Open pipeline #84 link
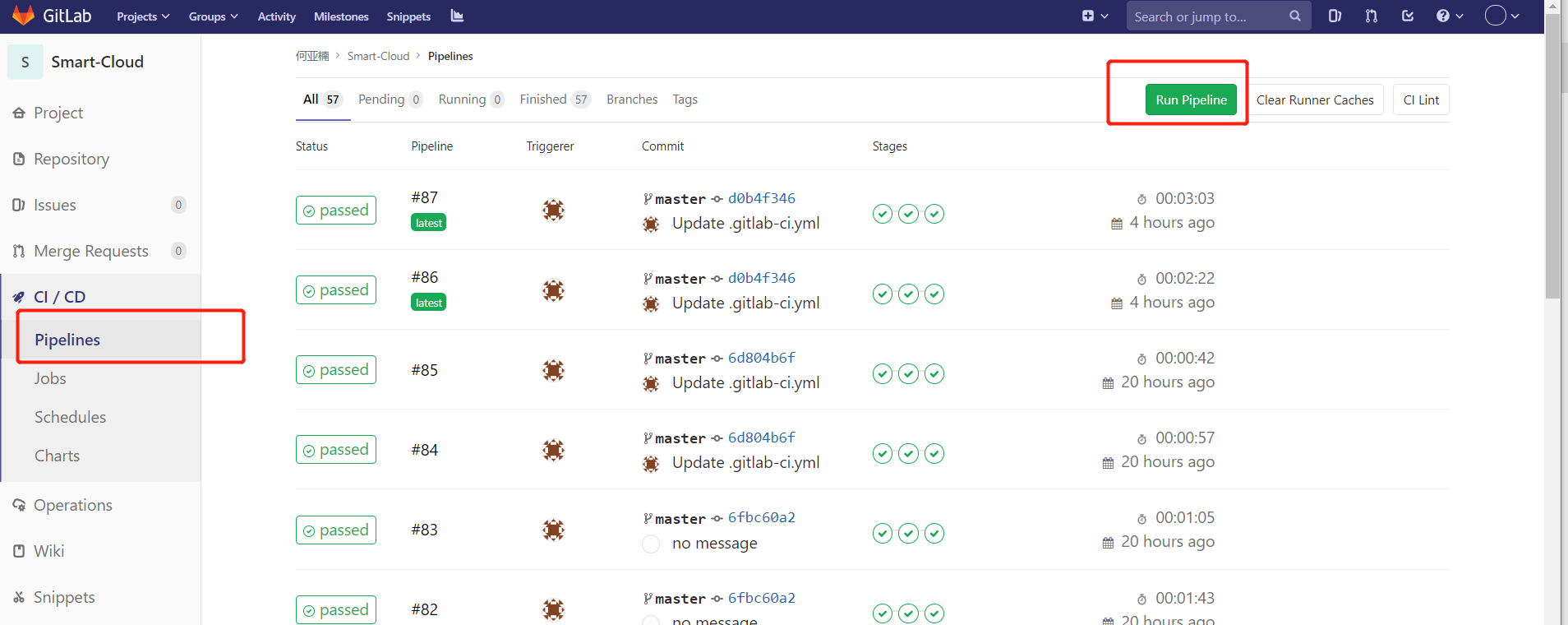This screenshot has height=625, width=1568. tap(425, 450)
